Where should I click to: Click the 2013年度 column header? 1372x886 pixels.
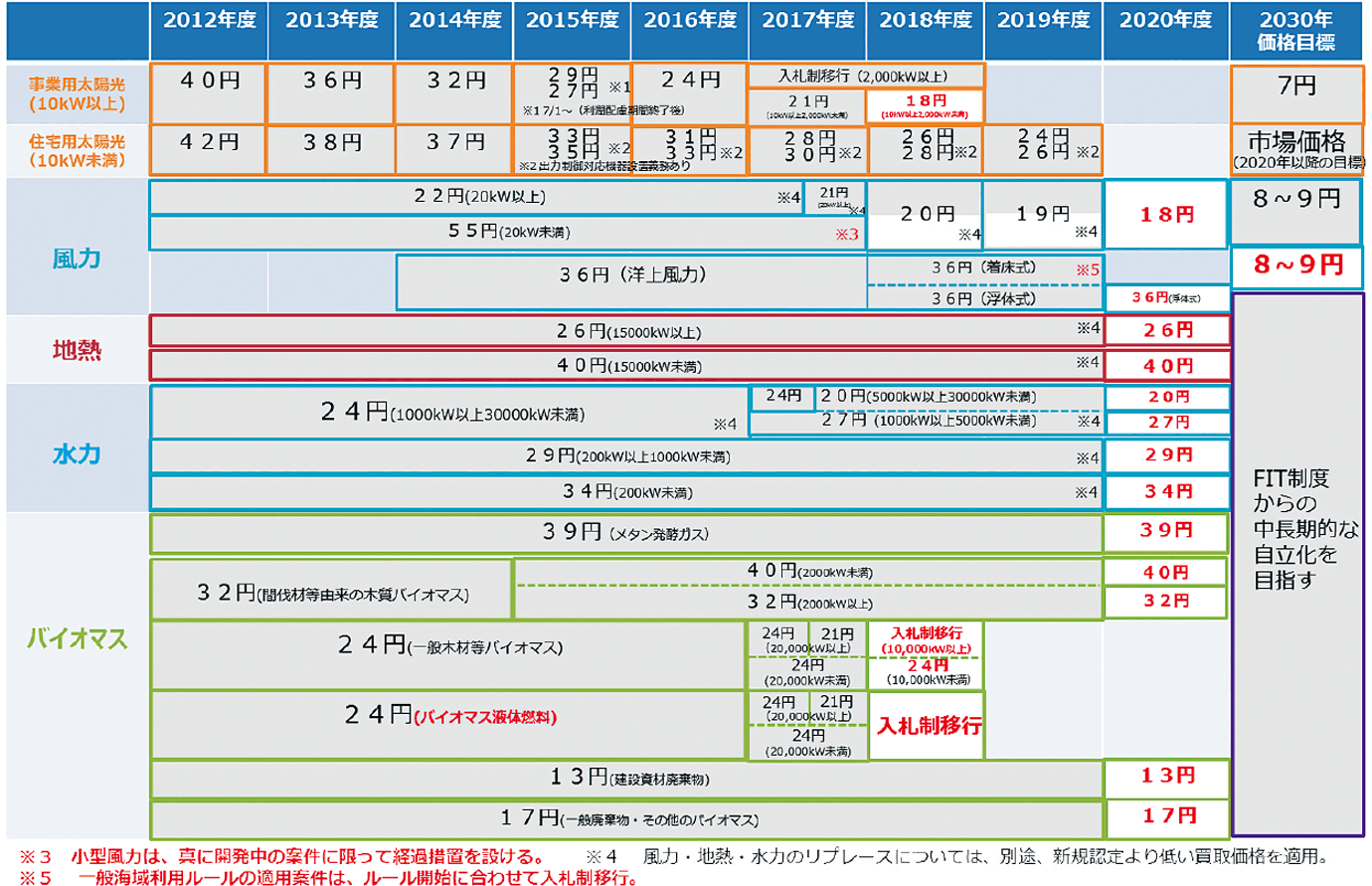click(332, 32)
